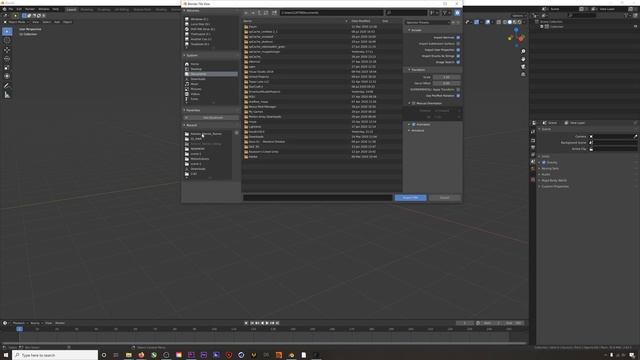
Task: Go forward to next folder in file view
Action: [253, 13]
